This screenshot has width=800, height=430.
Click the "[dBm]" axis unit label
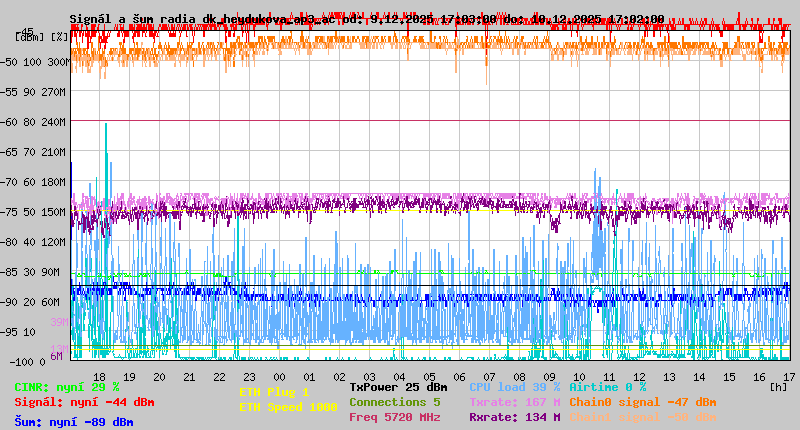point(30,37)
